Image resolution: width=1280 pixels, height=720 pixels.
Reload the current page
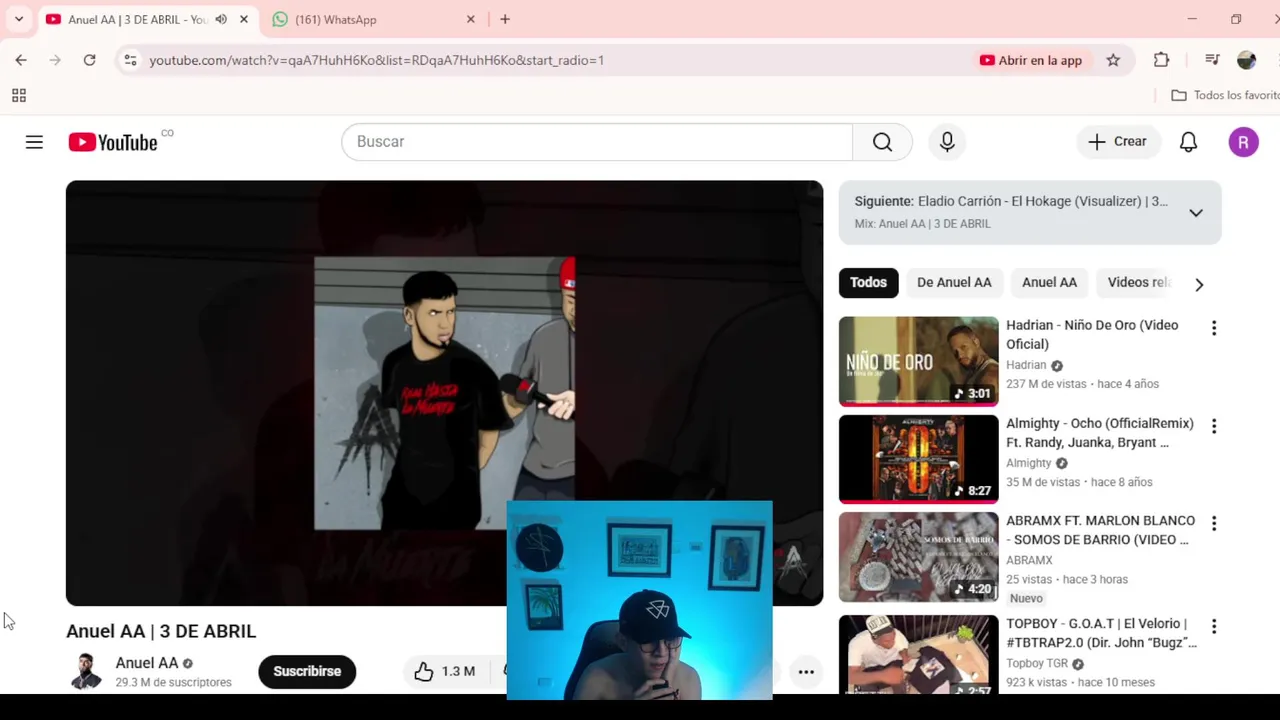[x=89, y=60]
